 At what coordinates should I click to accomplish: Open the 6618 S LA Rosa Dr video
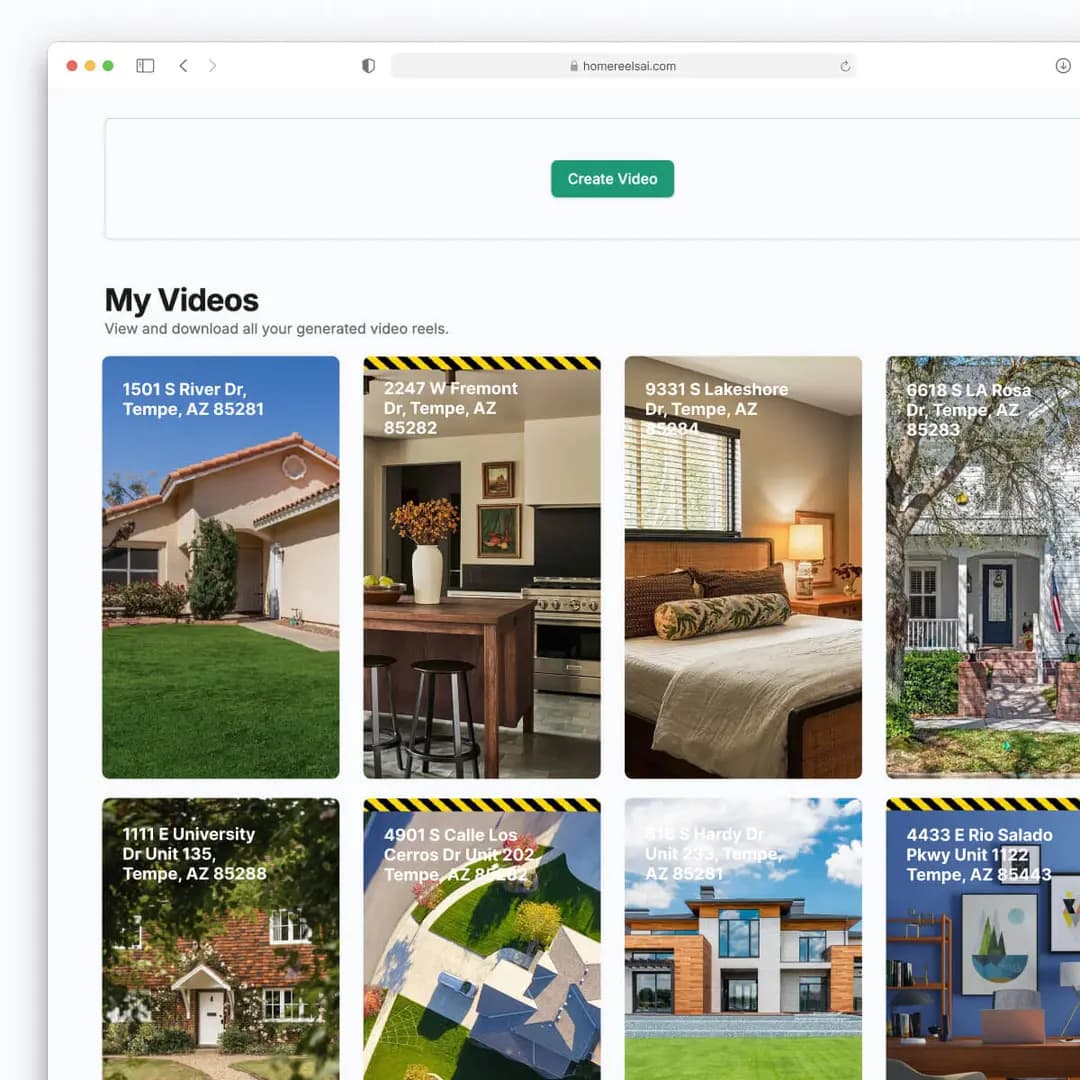[x=983, y=567]
